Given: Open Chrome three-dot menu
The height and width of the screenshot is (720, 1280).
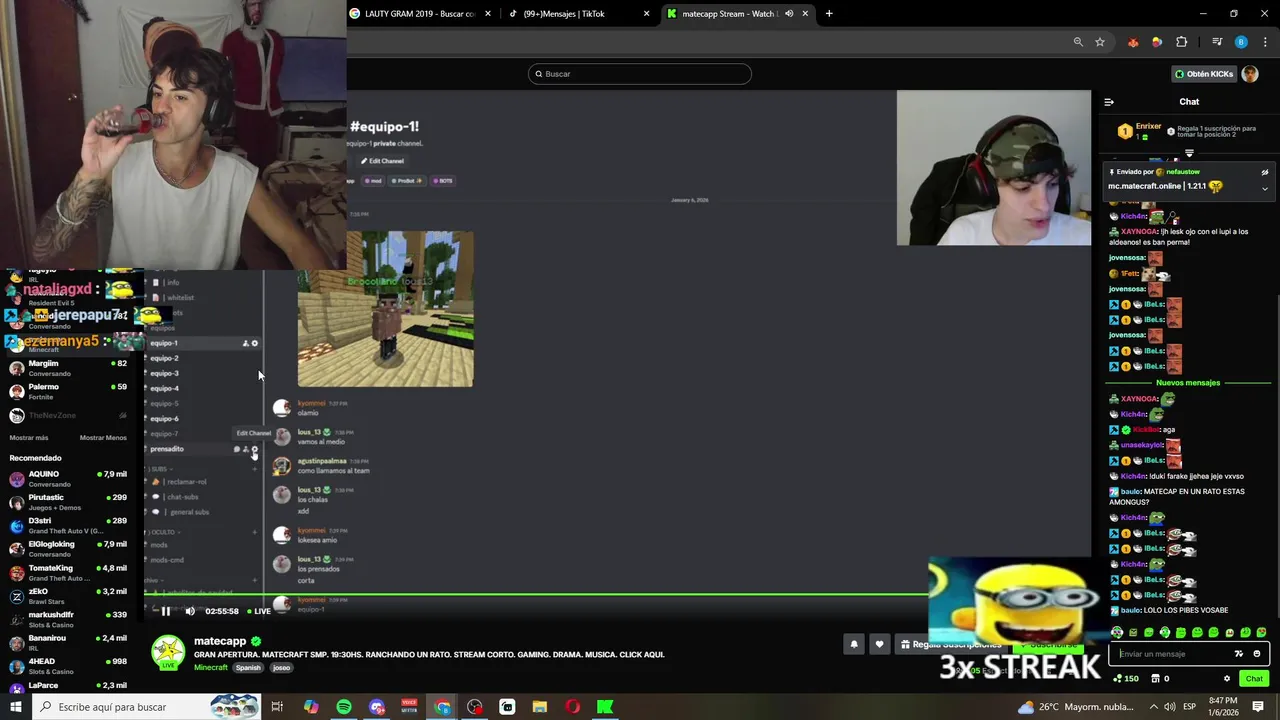Looking at the screenshot, I should (1264, 42).
